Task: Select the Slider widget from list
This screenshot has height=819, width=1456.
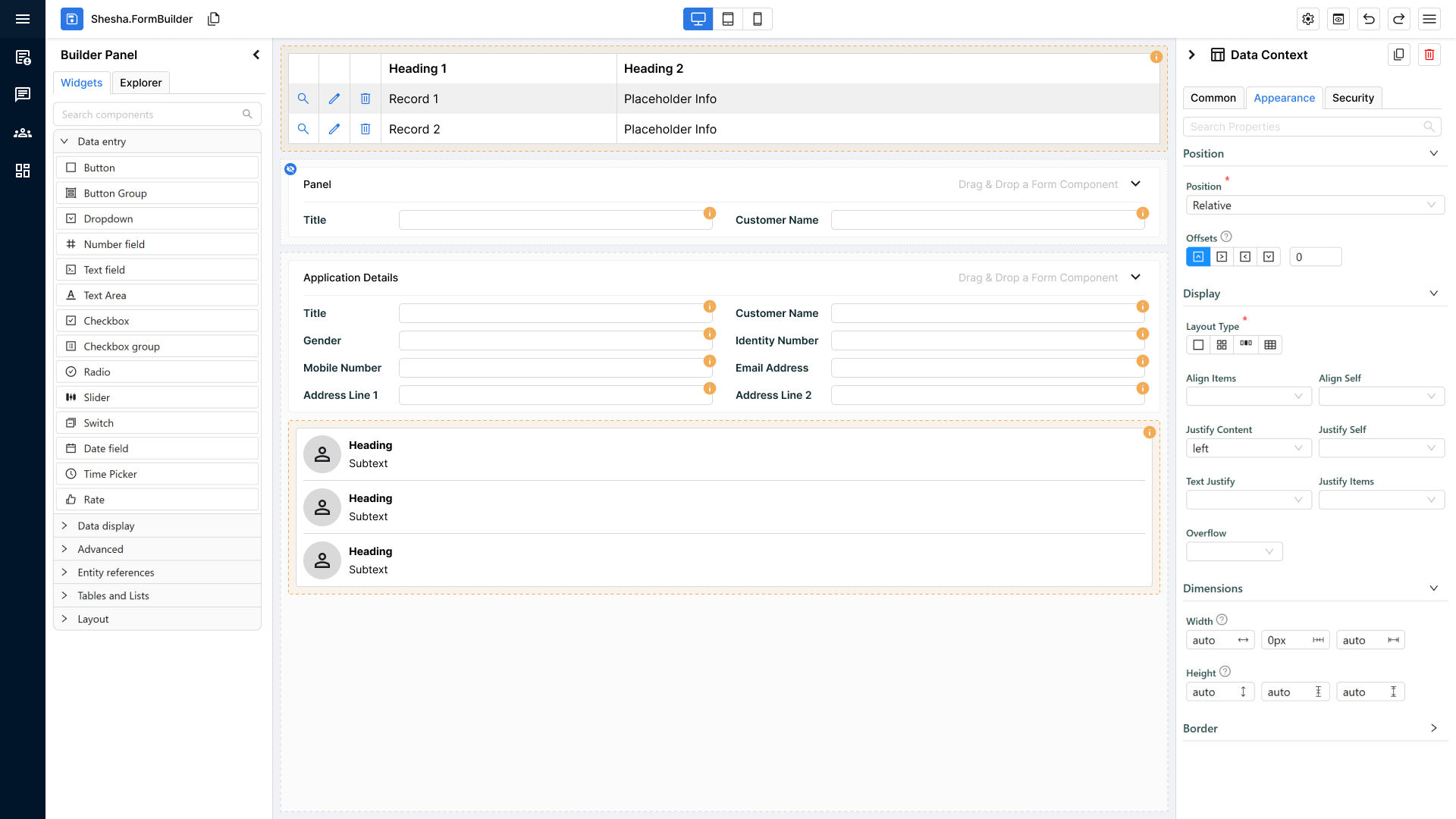Action: [x=97, y=397]
